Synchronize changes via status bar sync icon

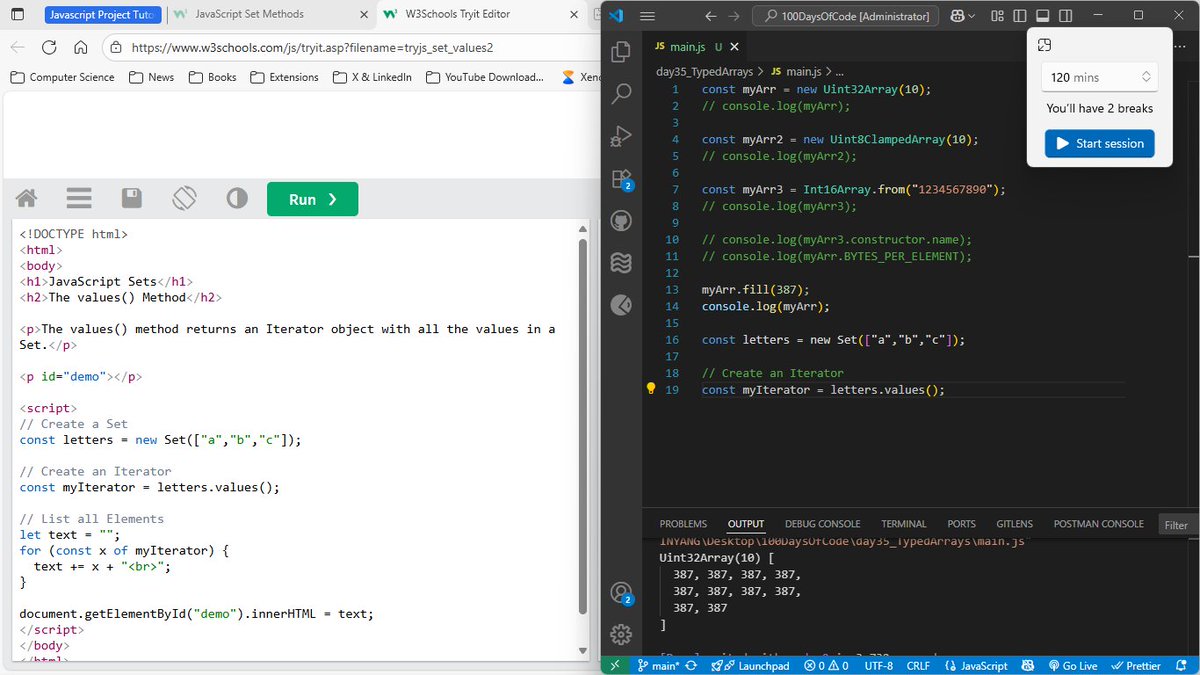click(x=693, y=666)
